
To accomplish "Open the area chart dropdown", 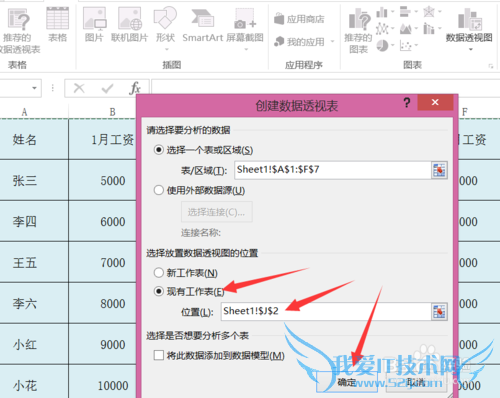I will pos(416,28).
